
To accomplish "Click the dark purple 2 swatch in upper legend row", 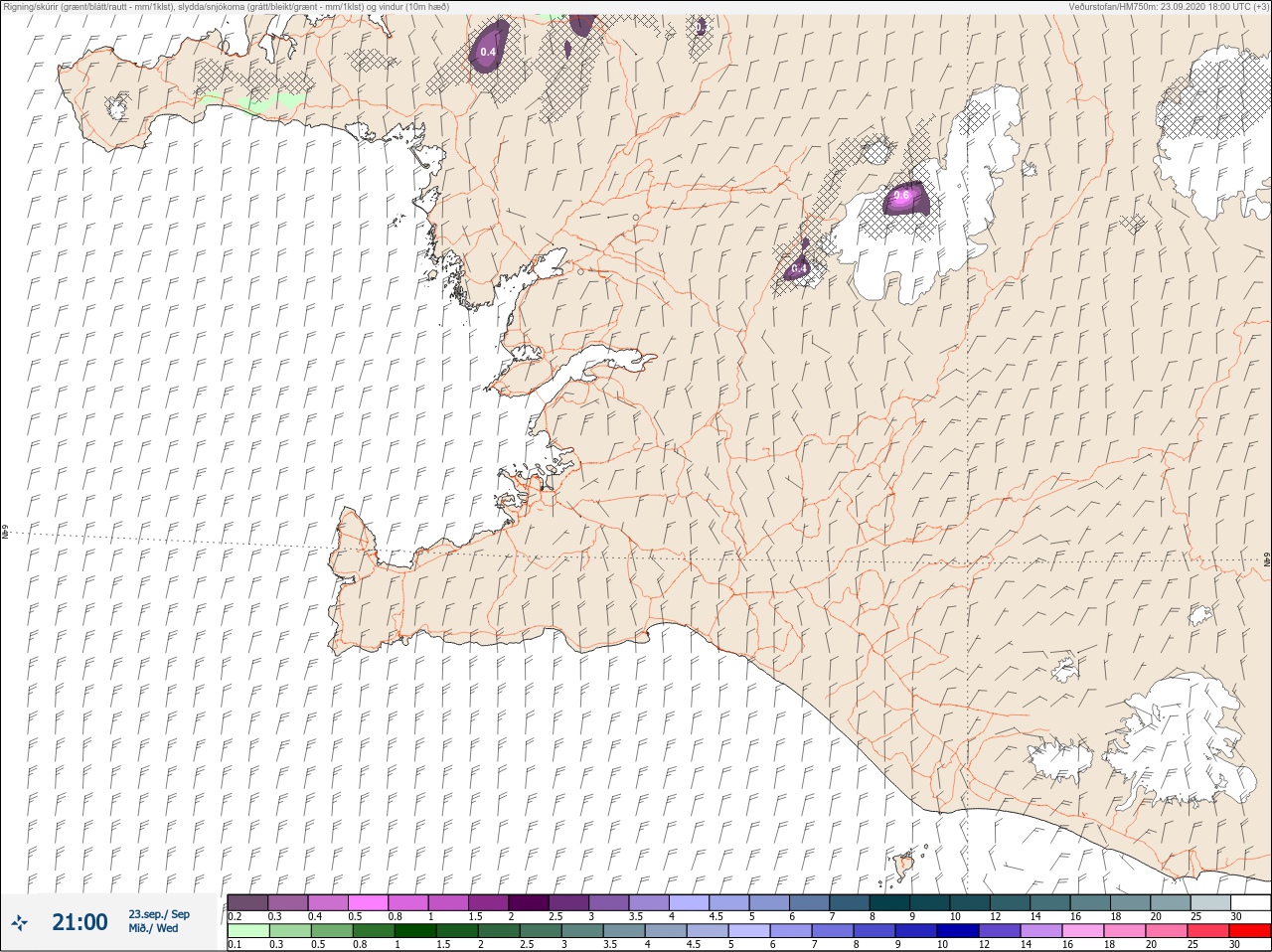I will [x=529, y=902].
